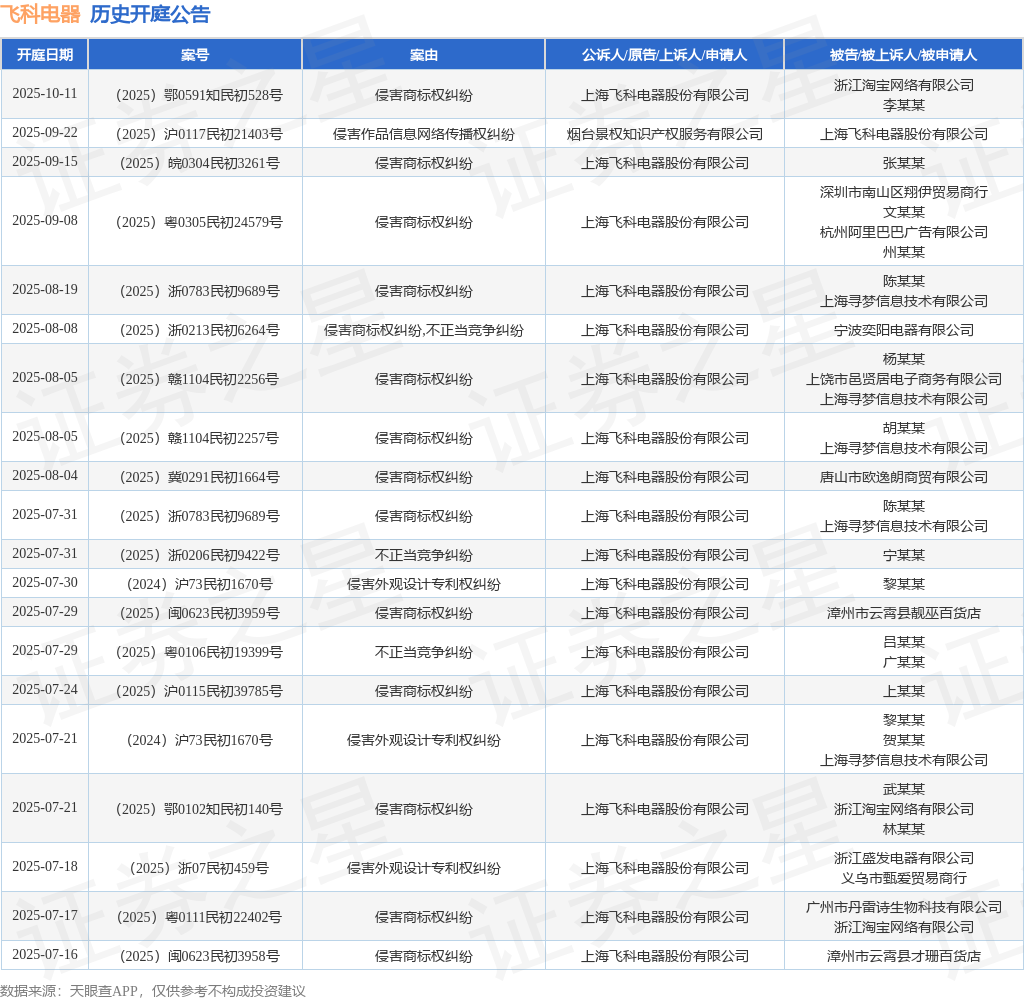The height and width of the screenshot is (1000, 1024).
Task: Click defendant "胡某某"
Action: pos(904,428)
